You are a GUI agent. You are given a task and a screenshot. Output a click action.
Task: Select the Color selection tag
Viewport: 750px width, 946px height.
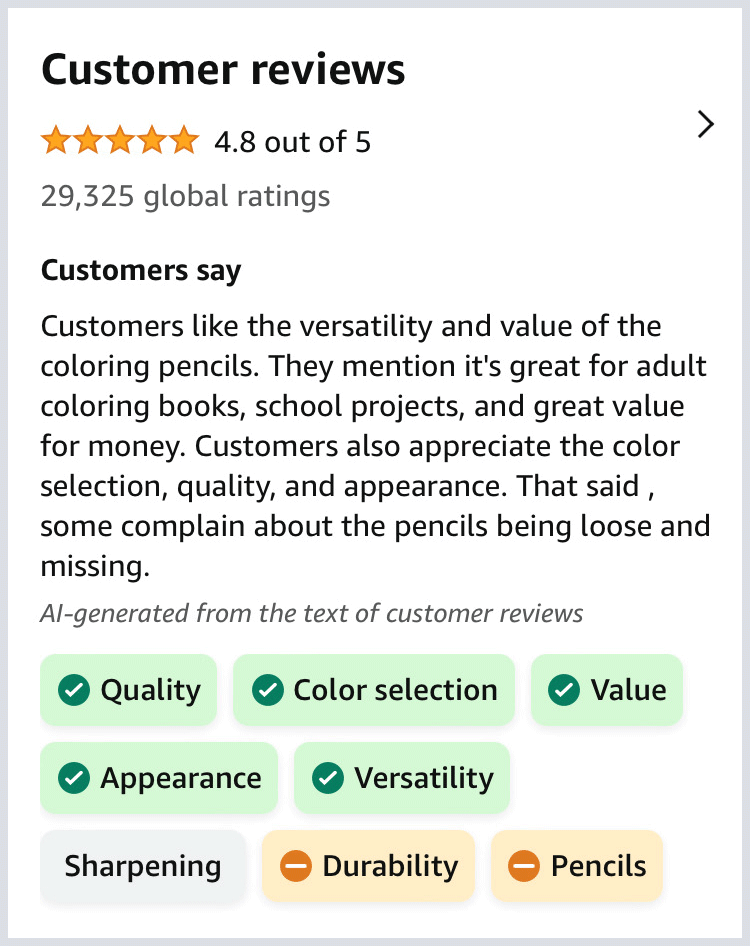tap(373, 689)
